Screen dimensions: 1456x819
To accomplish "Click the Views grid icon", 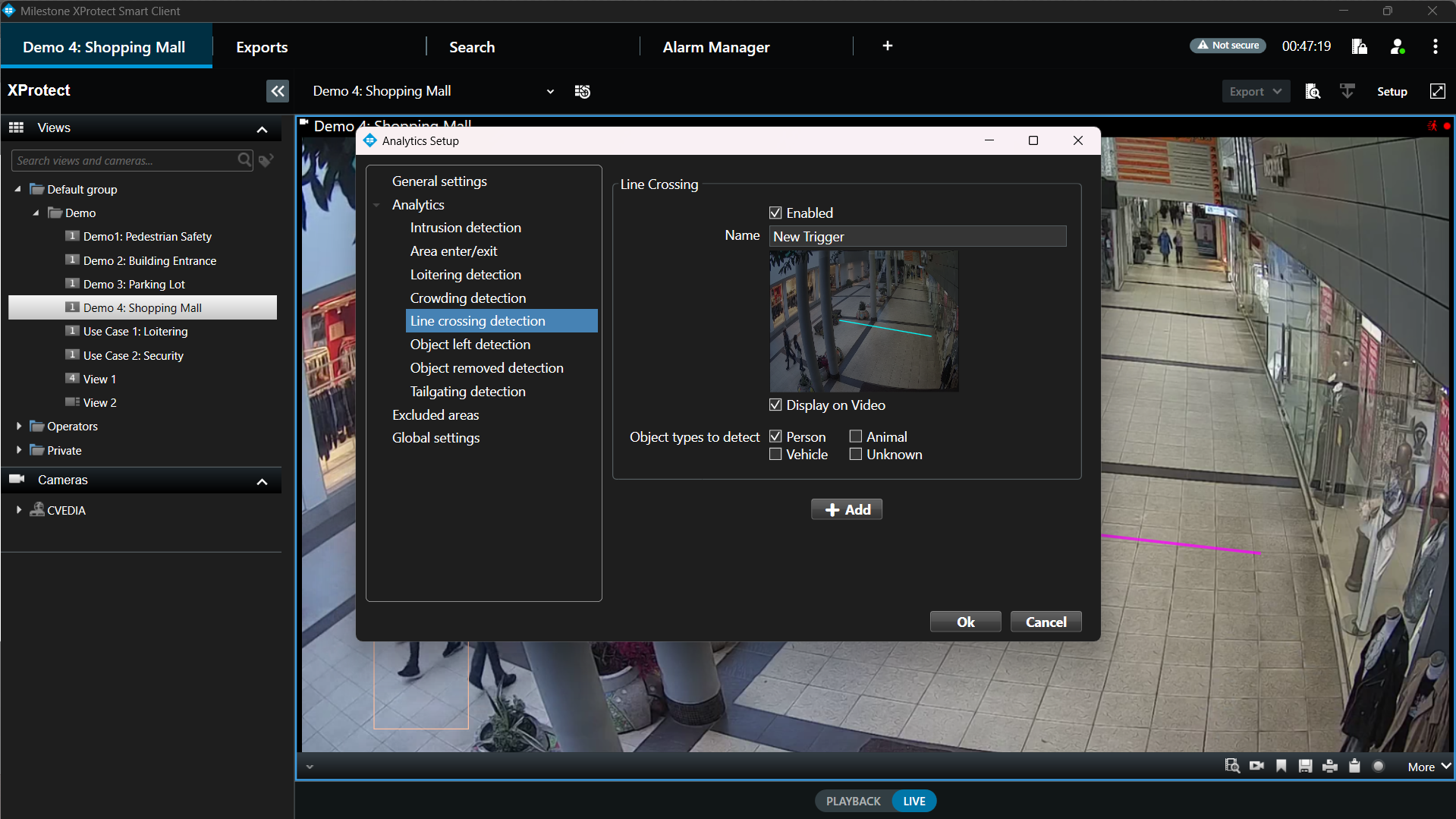I will pos(16,128).
